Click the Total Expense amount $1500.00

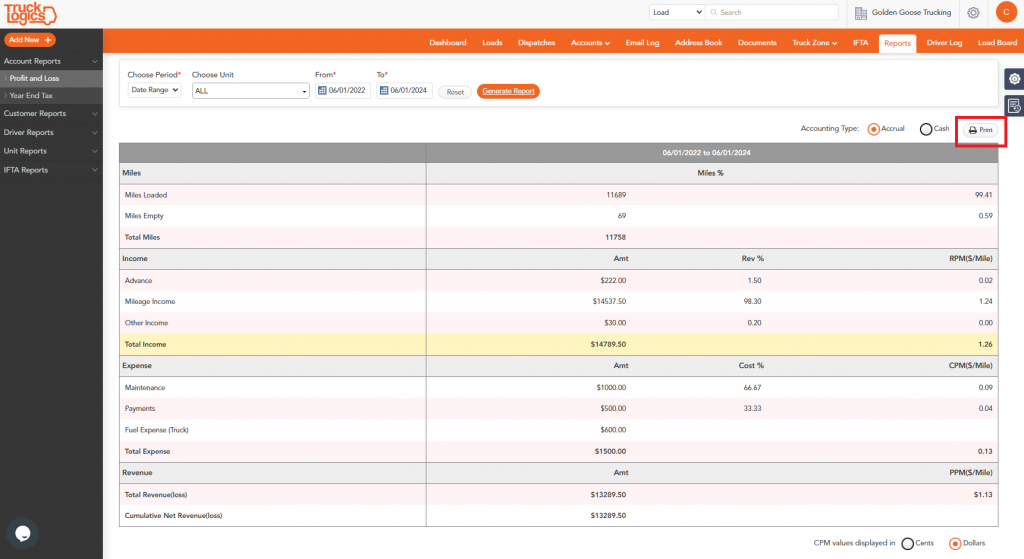(x=610, y=452)
